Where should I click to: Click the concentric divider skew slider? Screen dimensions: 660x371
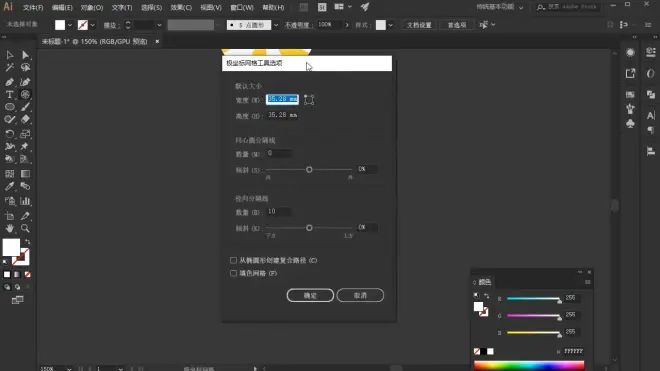pos(309,170)
